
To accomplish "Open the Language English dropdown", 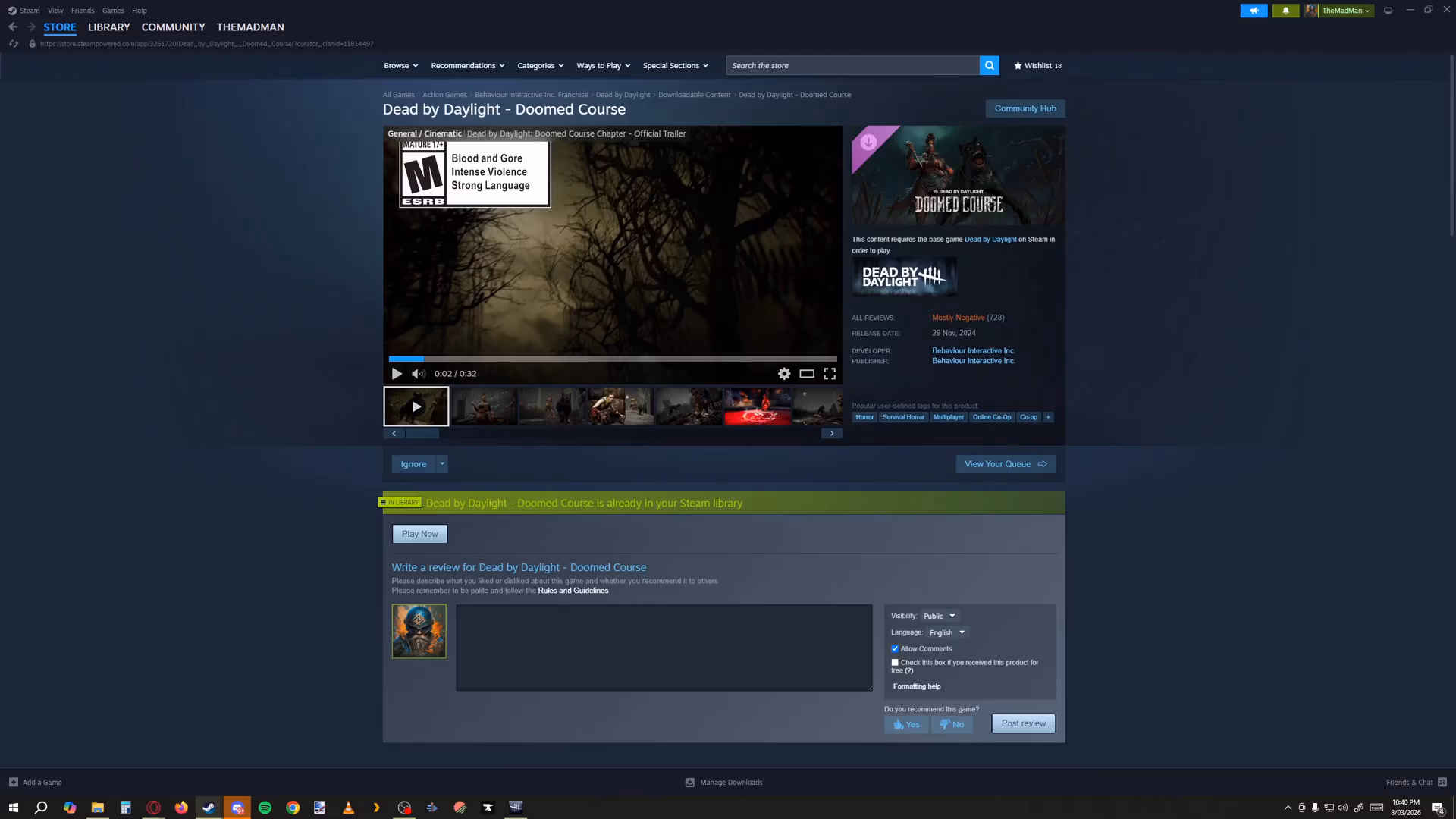I will coord(947,632).
